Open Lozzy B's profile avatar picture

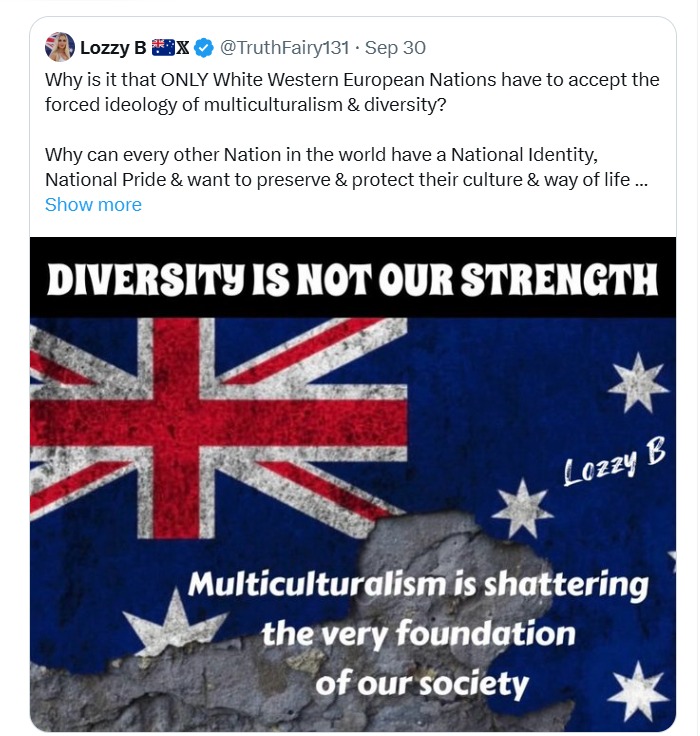60,47
